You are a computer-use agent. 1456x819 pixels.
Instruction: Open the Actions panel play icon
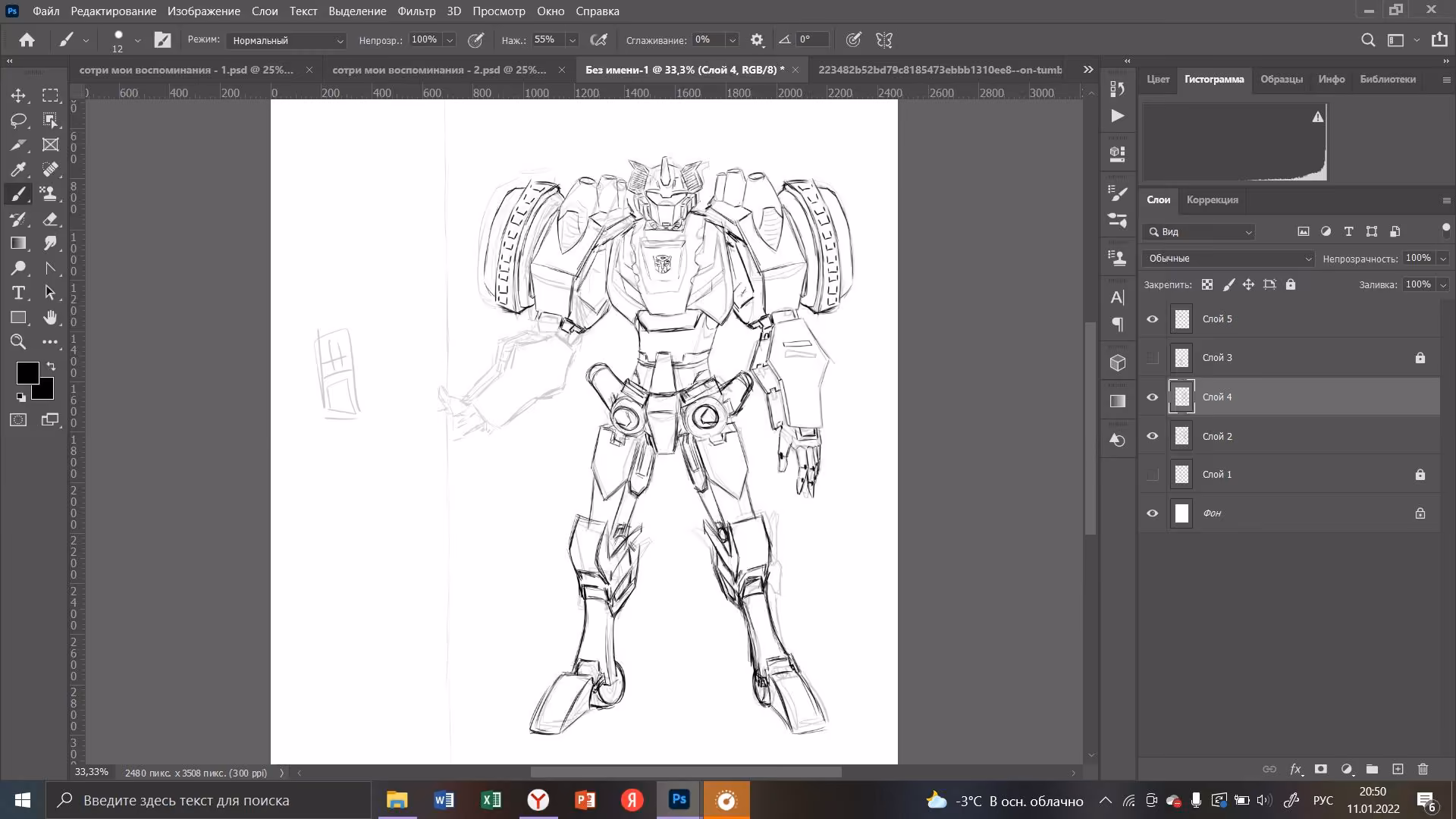[x=1117, y=116]
